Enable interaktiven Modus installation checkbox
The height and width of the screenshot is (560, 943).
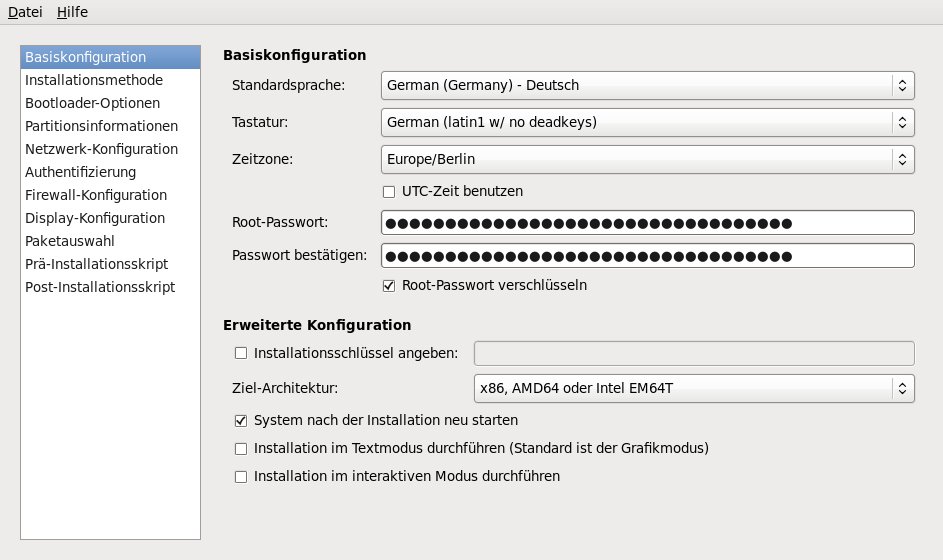241,477
